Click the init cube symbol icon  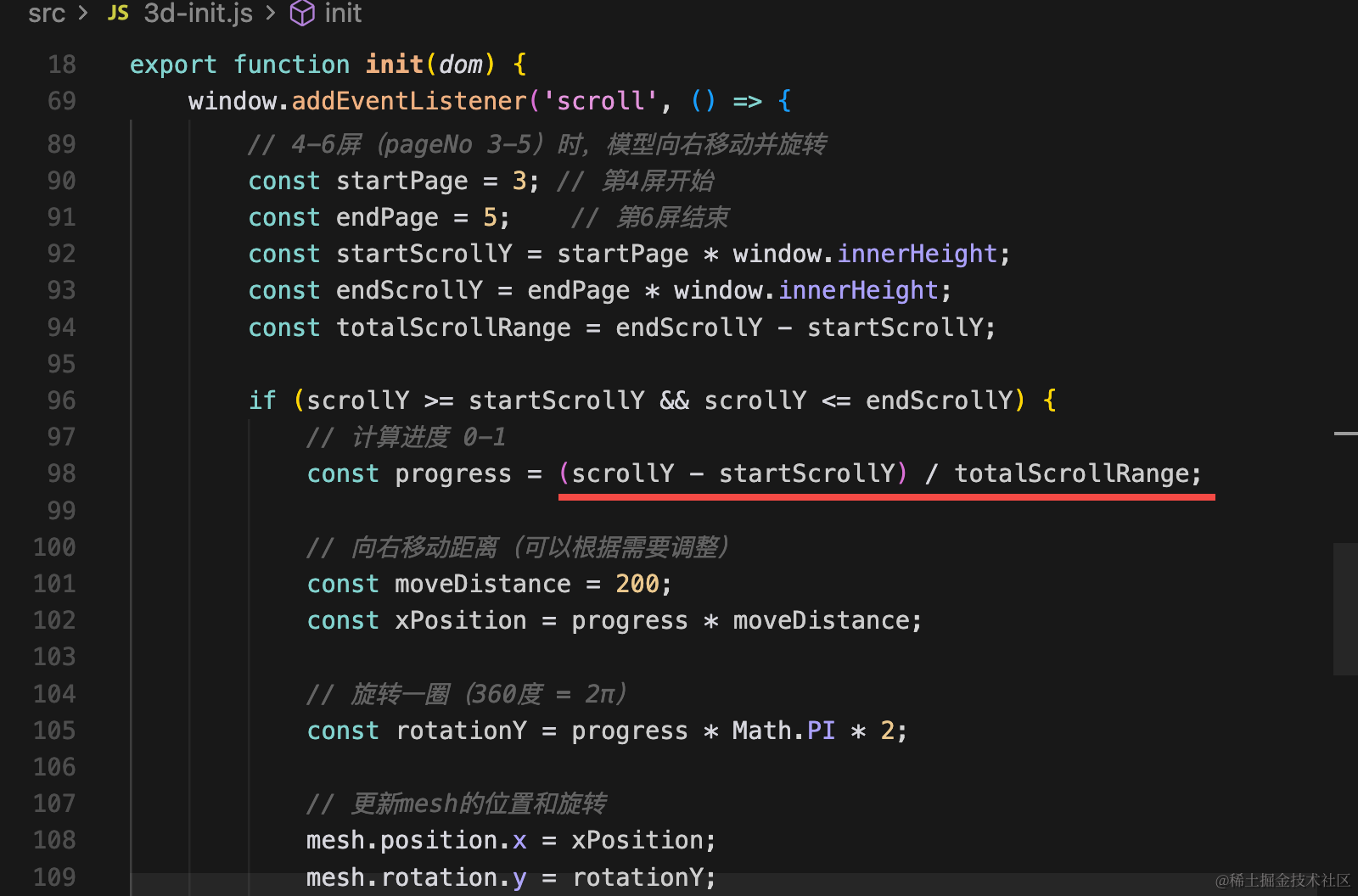pyautogui.click(x=302, y=13)
